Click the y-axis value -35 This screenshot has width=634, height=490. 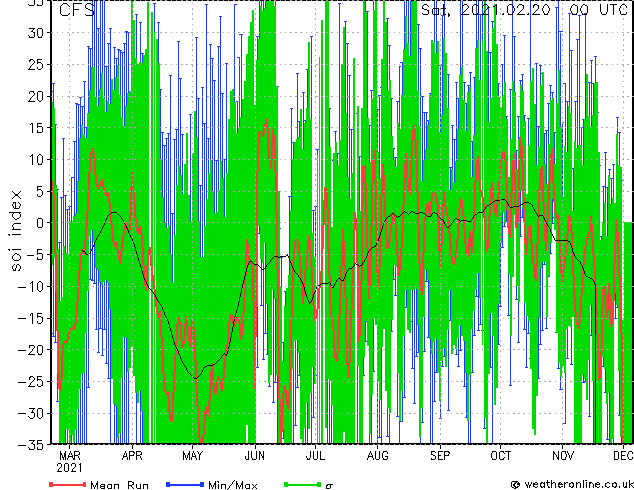tap(31, 445)
